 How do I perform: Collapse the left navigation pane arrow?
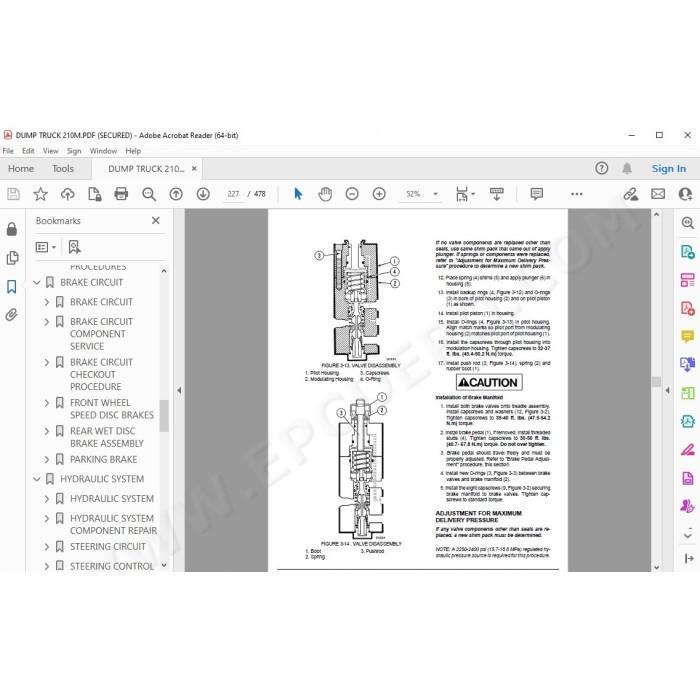(179, 390)
